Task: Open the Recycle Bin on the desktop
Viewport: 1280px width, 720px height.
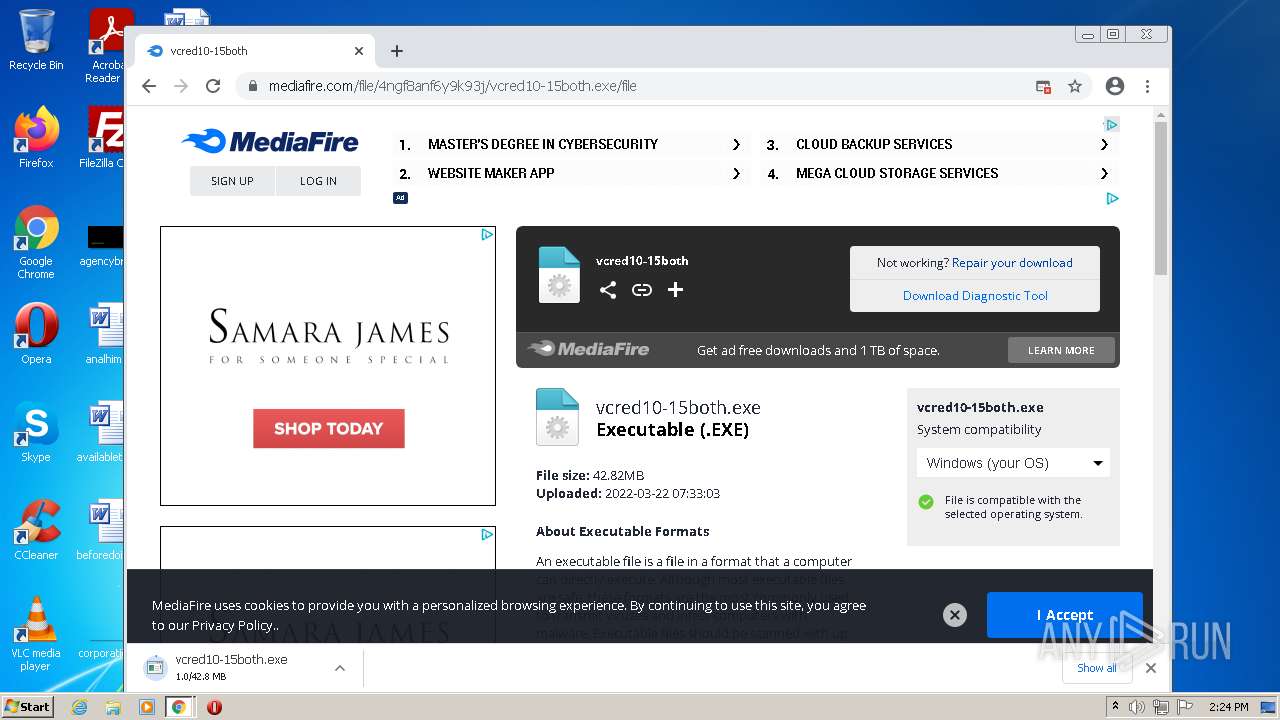Action: [x=36, y=40]
